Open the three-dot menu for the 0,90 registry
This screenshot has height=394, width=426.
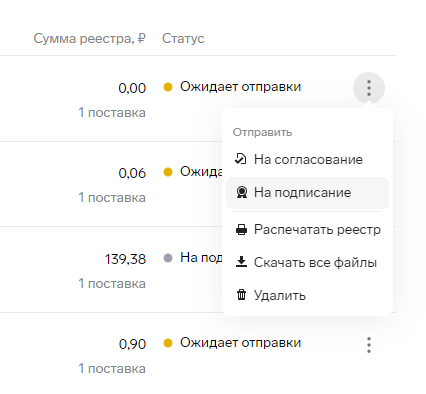pyautogui.click(x=369, y=345)
